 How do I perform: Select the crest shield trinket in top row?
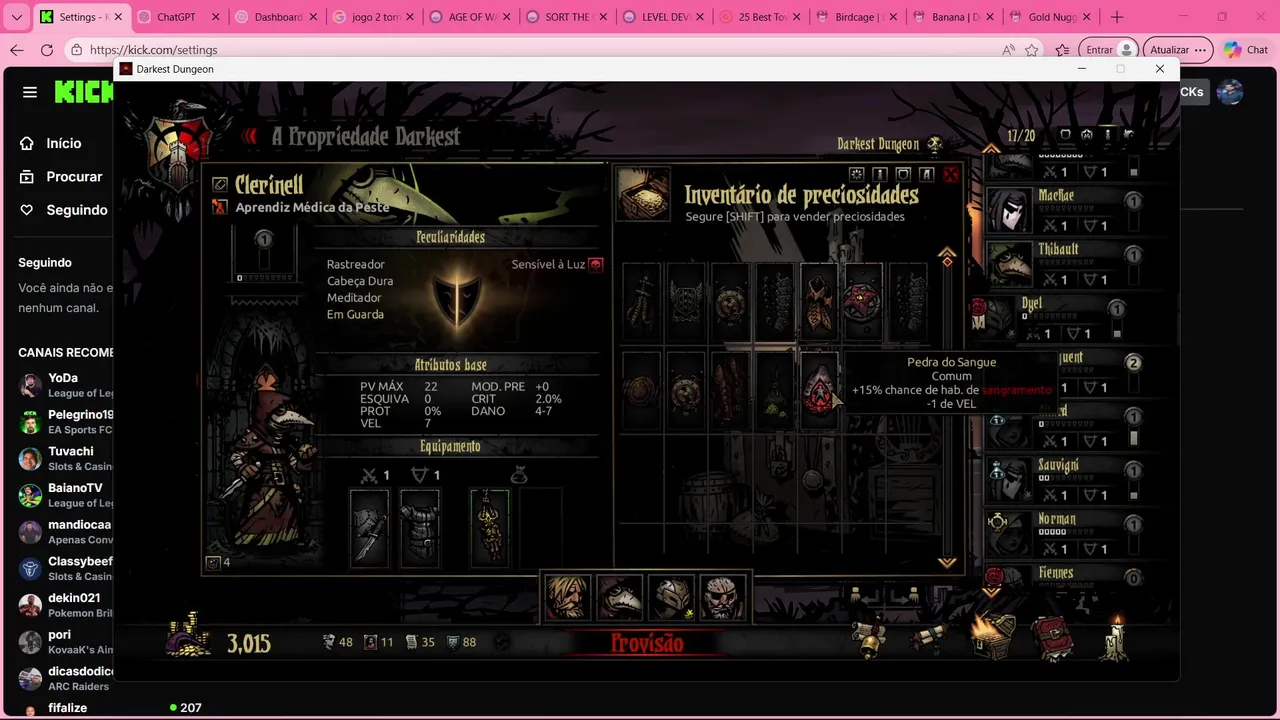click(686, 300)
